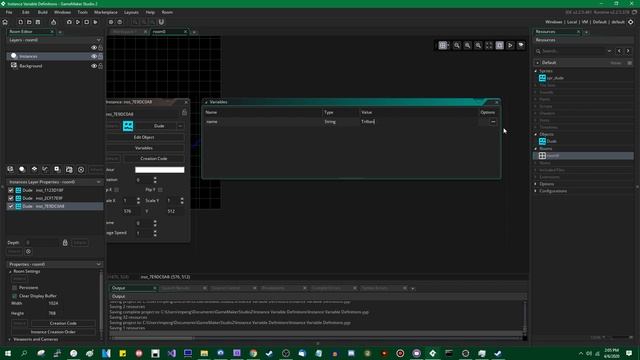This screenshot has width=640, height=360.
Task: Click the Create Path Layer icon
Action: pos(45,169)
